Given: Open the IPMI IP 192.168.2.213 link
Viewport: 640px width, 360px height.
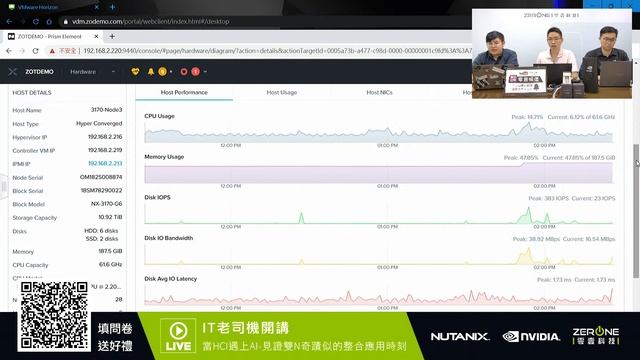Looking at the screenshot, I should [105, 163].
